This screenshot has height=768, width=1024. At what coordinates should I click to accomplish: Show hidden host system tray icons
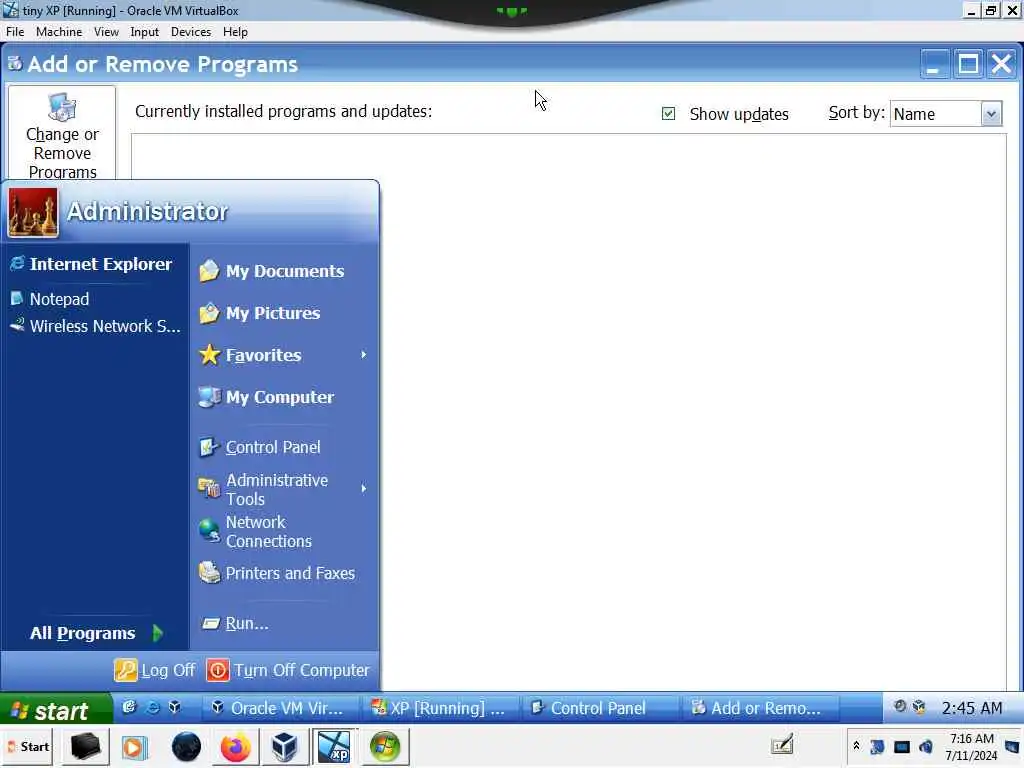click(x=856, y=746)
